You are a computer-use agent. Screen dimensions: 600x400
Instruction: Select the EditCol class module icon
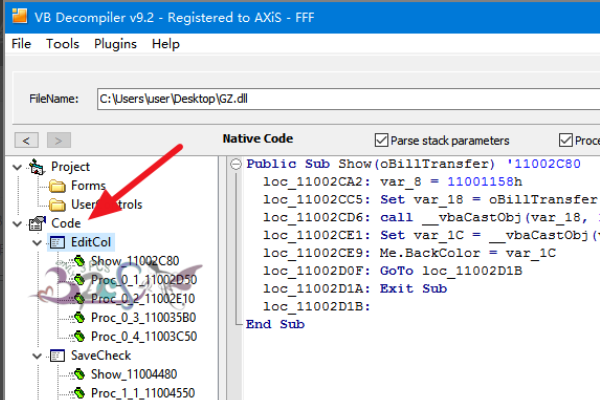57,242
